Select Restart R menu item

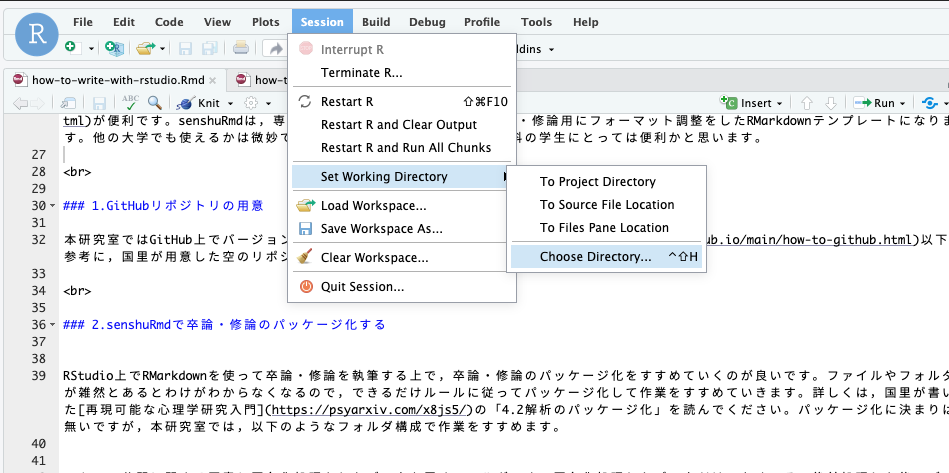click(x=347, y=102)
